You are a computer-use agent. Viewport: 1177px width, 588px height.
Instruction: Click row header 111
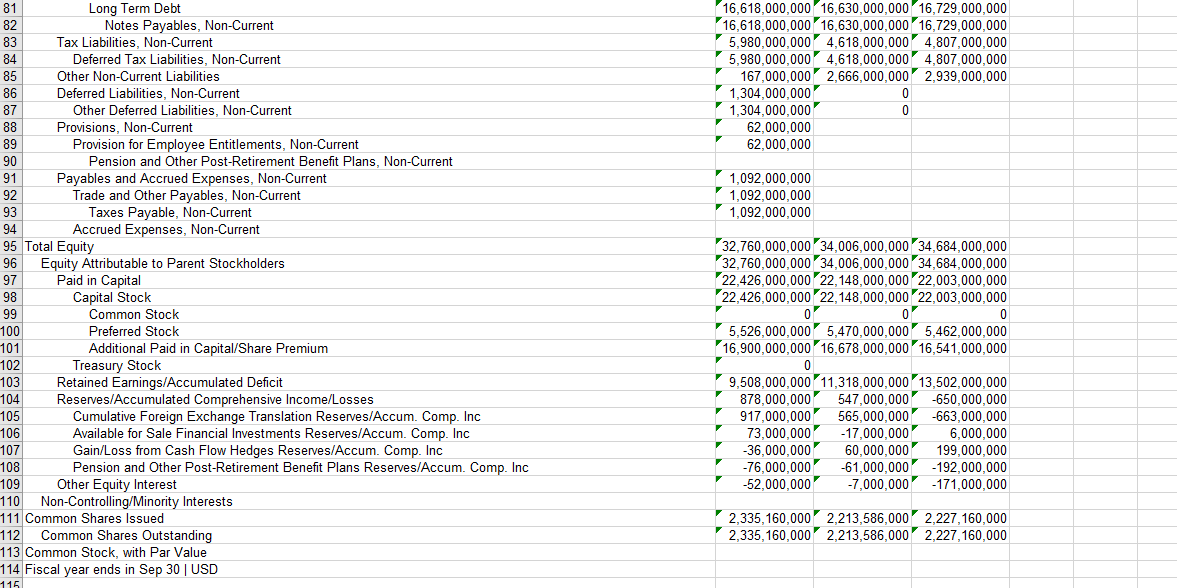(11, 518)
